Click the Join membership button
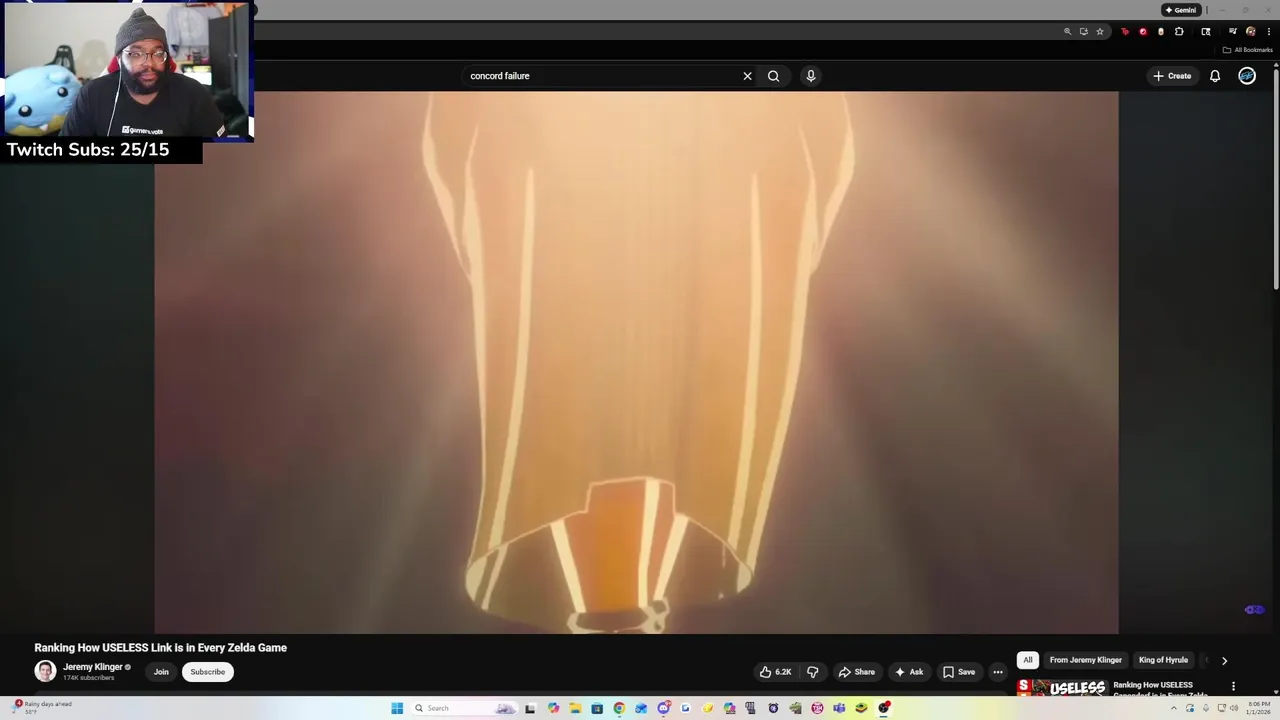This screenshot has width=1280, height=720. pos(161,672)
